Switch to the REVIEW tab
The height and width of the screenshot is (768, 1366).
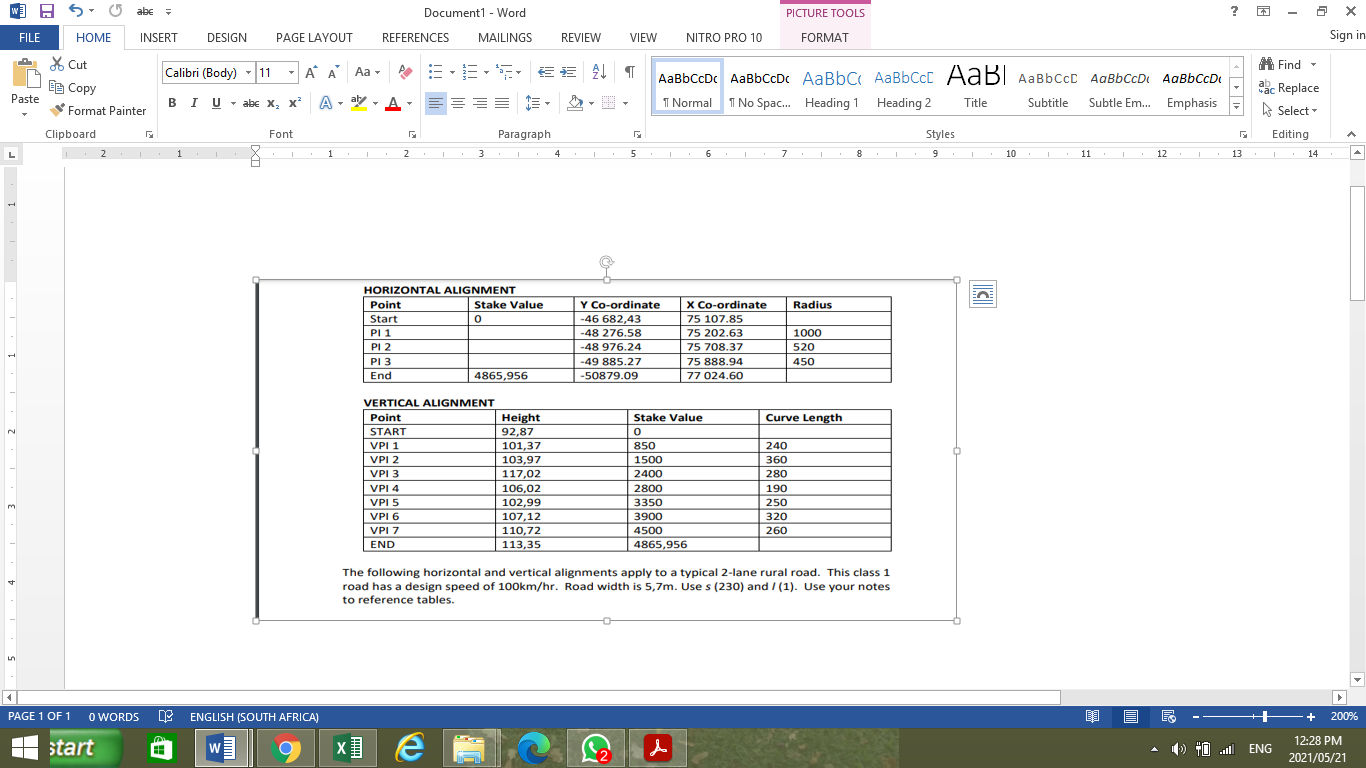point(581,37)
